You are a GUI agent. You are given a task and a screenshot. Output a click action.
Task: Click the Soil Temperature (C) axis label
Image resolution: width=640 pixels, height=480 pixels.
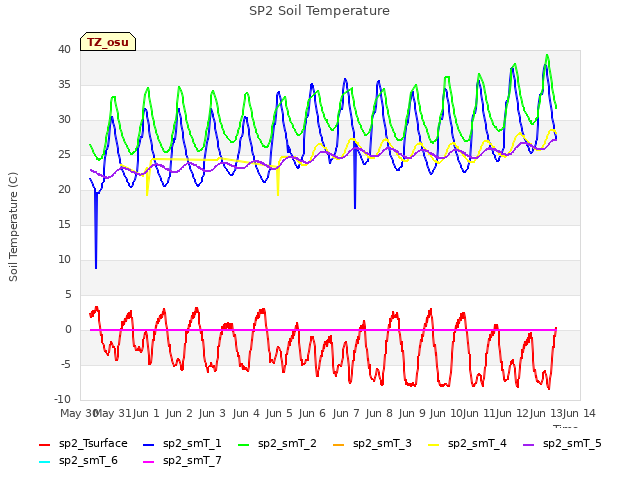[x=13, y=227]
